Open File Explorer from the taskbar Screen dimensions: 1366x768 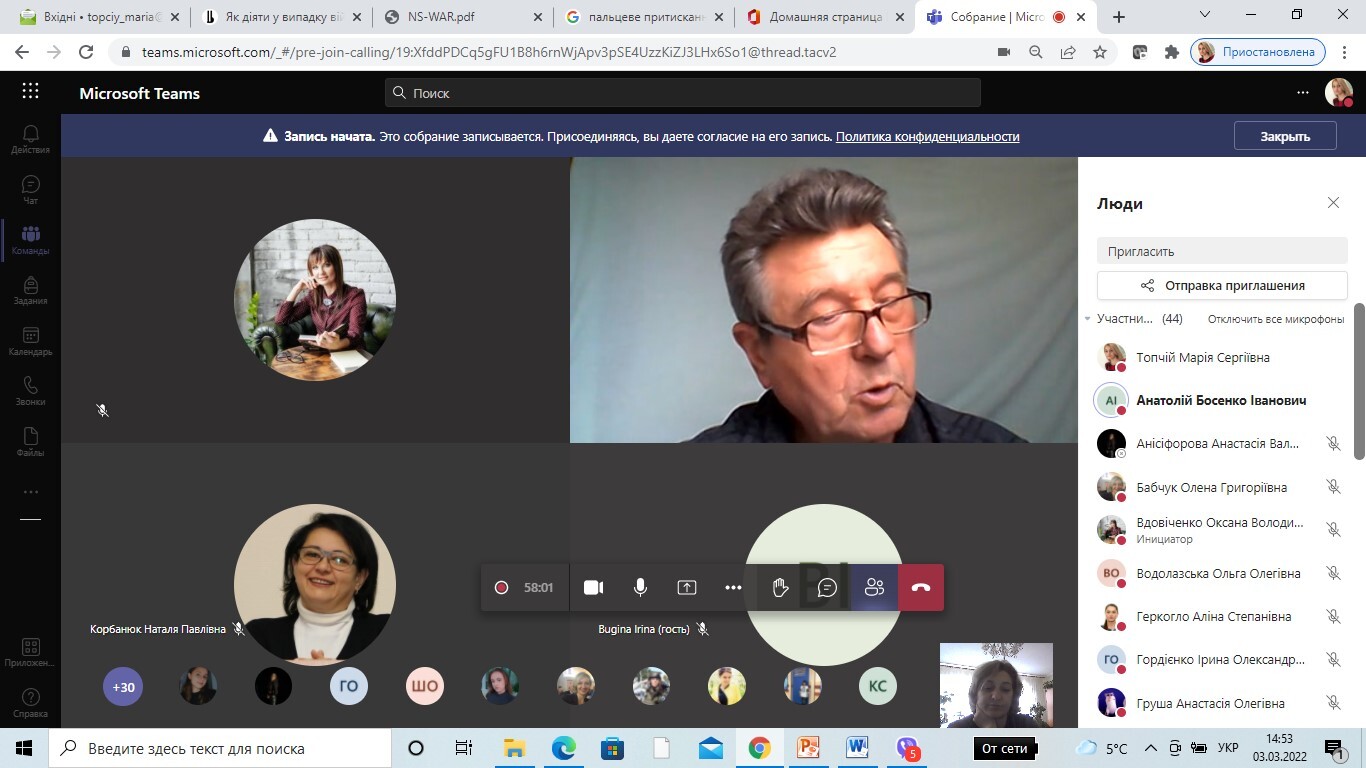pos(515,748)
